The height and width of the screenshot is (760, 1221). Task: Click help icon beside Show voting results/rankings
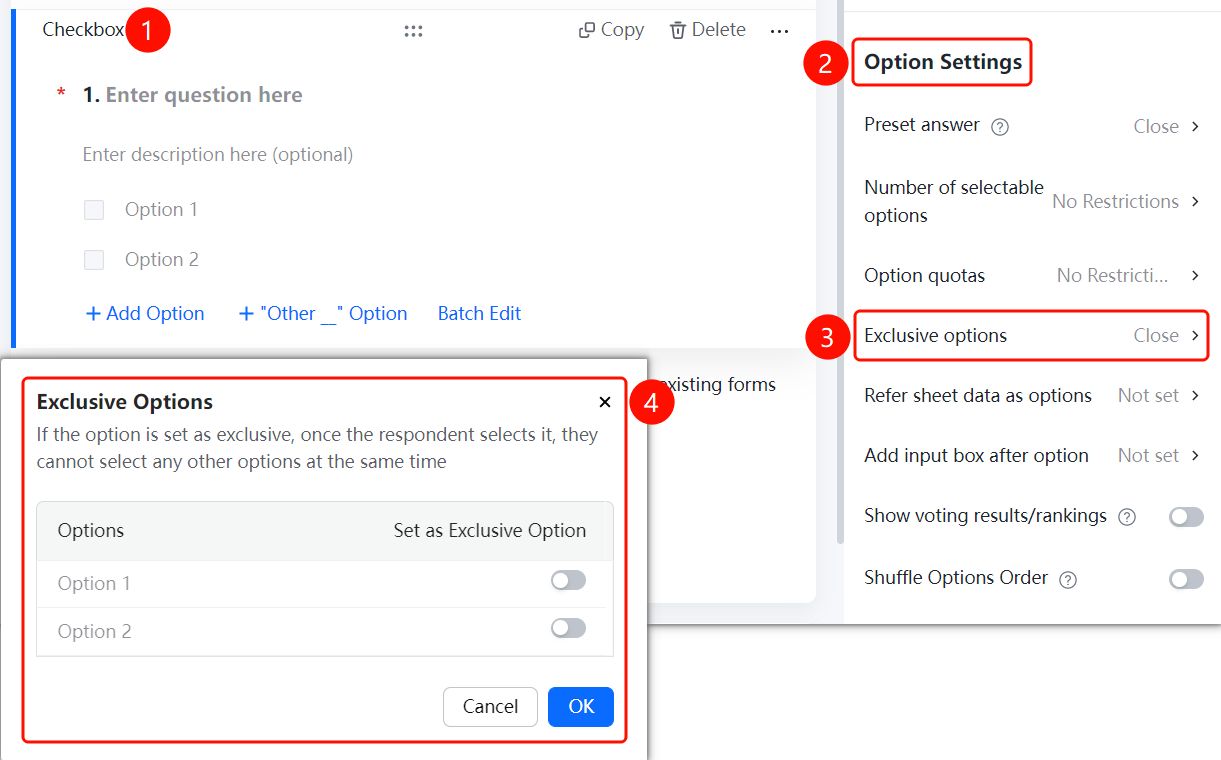[x=1127, y=517]
